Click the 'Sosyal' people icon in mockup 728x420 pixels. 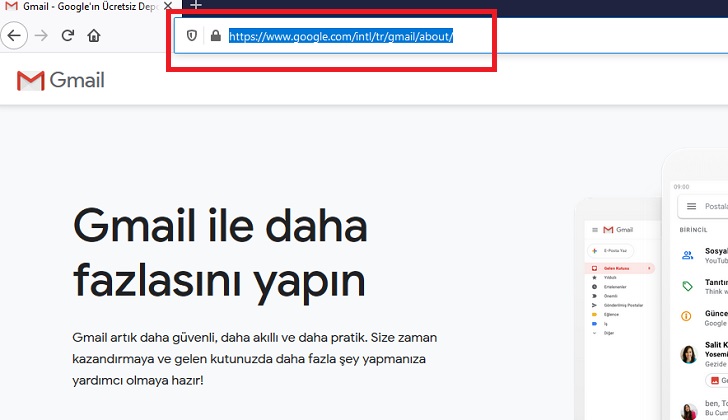coord(688,255)
